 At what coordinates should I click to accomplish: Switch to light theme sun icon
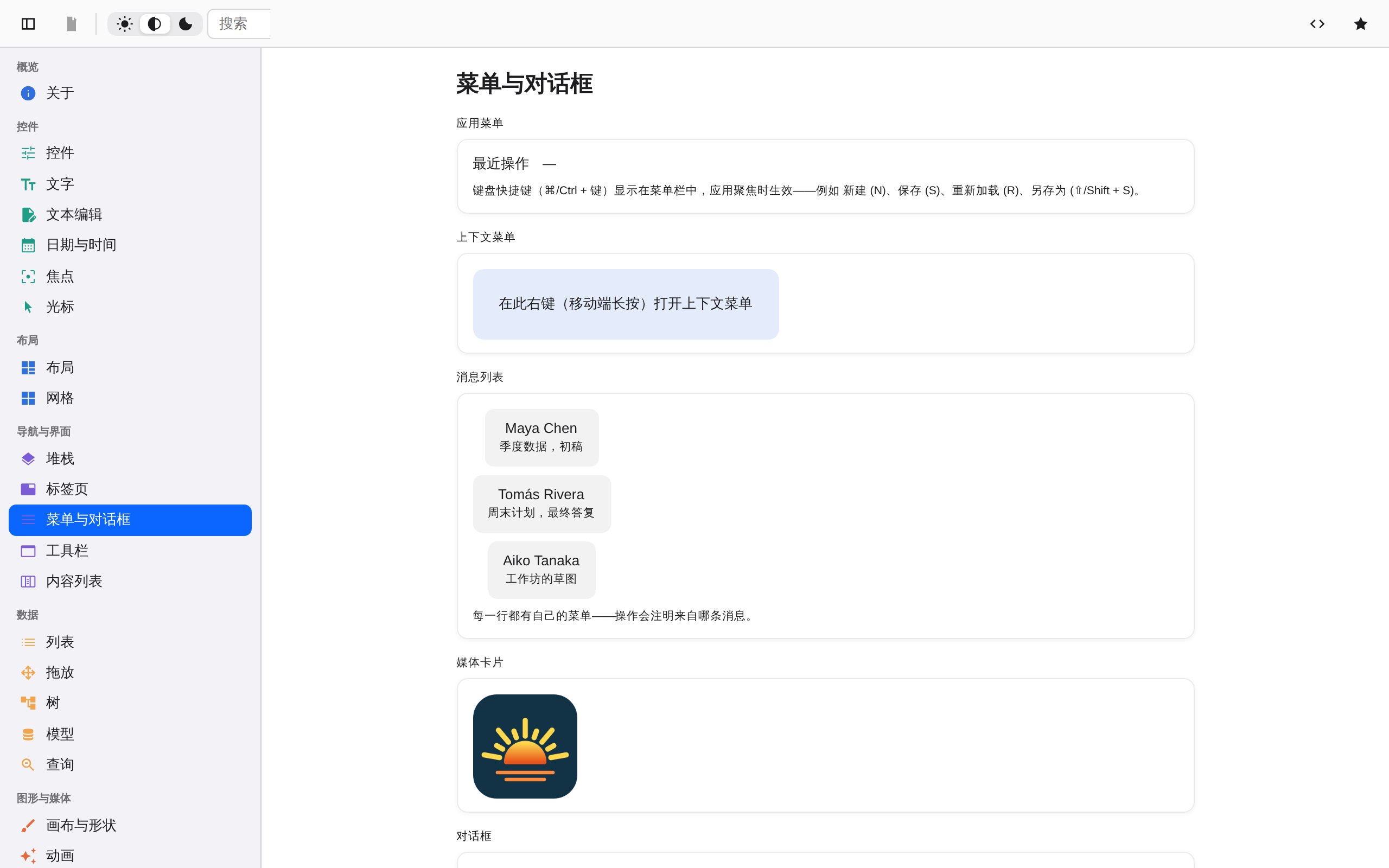point(125,23)
